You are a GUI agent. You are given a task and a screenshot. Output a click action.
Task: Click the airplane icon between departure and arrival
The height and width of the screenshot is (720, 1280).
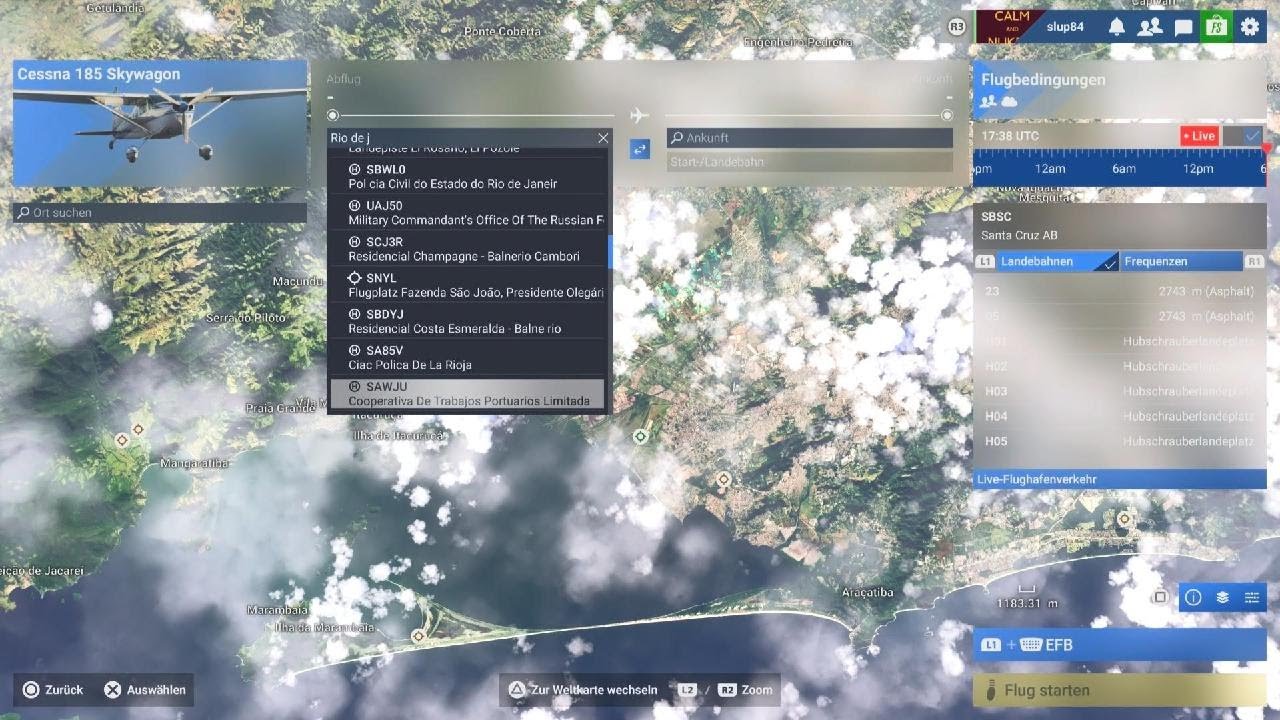tap(640, 115)
